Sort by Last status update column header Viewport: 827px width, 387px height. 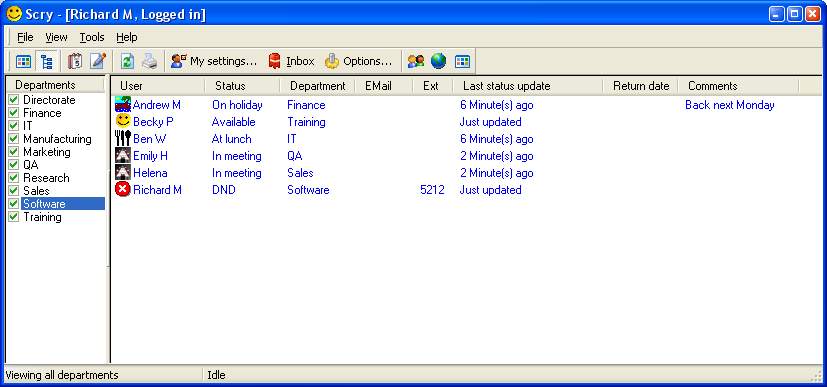pos(527,86)
